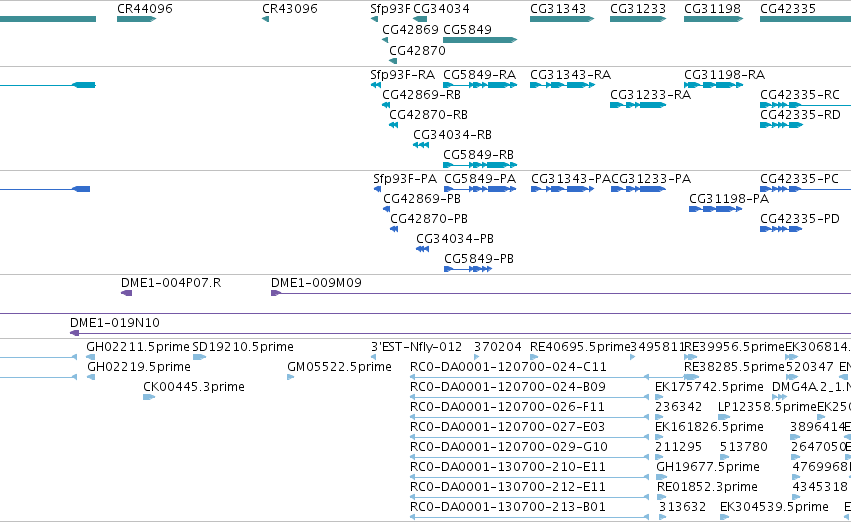Select the SD19210.5prime EST label
Image resolution: width=851 pixels, height=522 pixels.
[x=243, y=347]
